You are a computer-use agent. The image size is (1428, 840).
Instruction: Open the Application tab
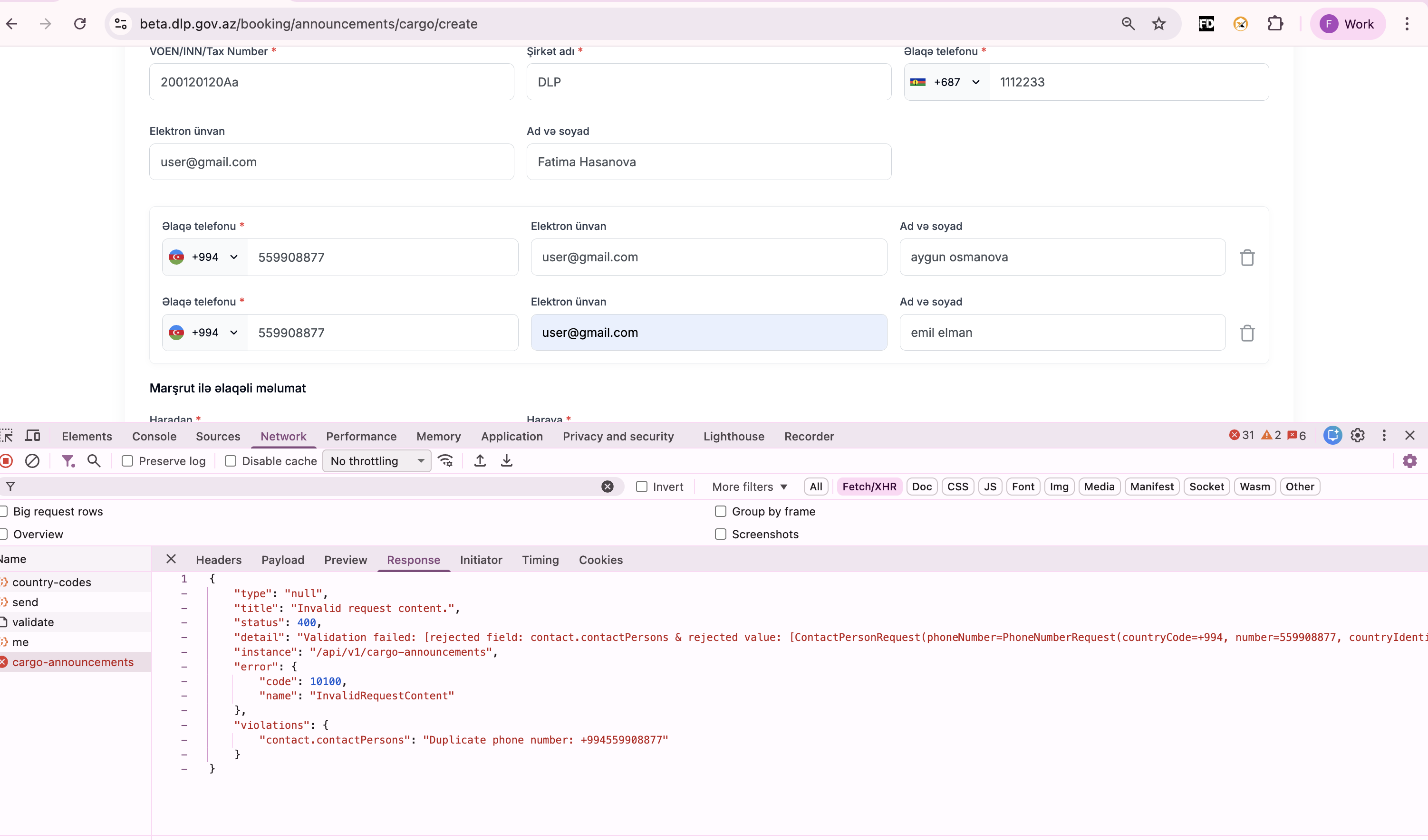pos(511,436)
